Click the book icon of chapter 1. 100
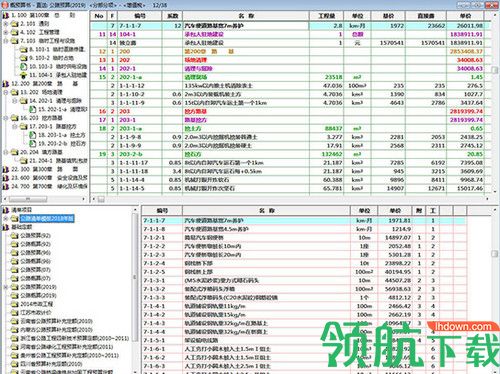 6,15
